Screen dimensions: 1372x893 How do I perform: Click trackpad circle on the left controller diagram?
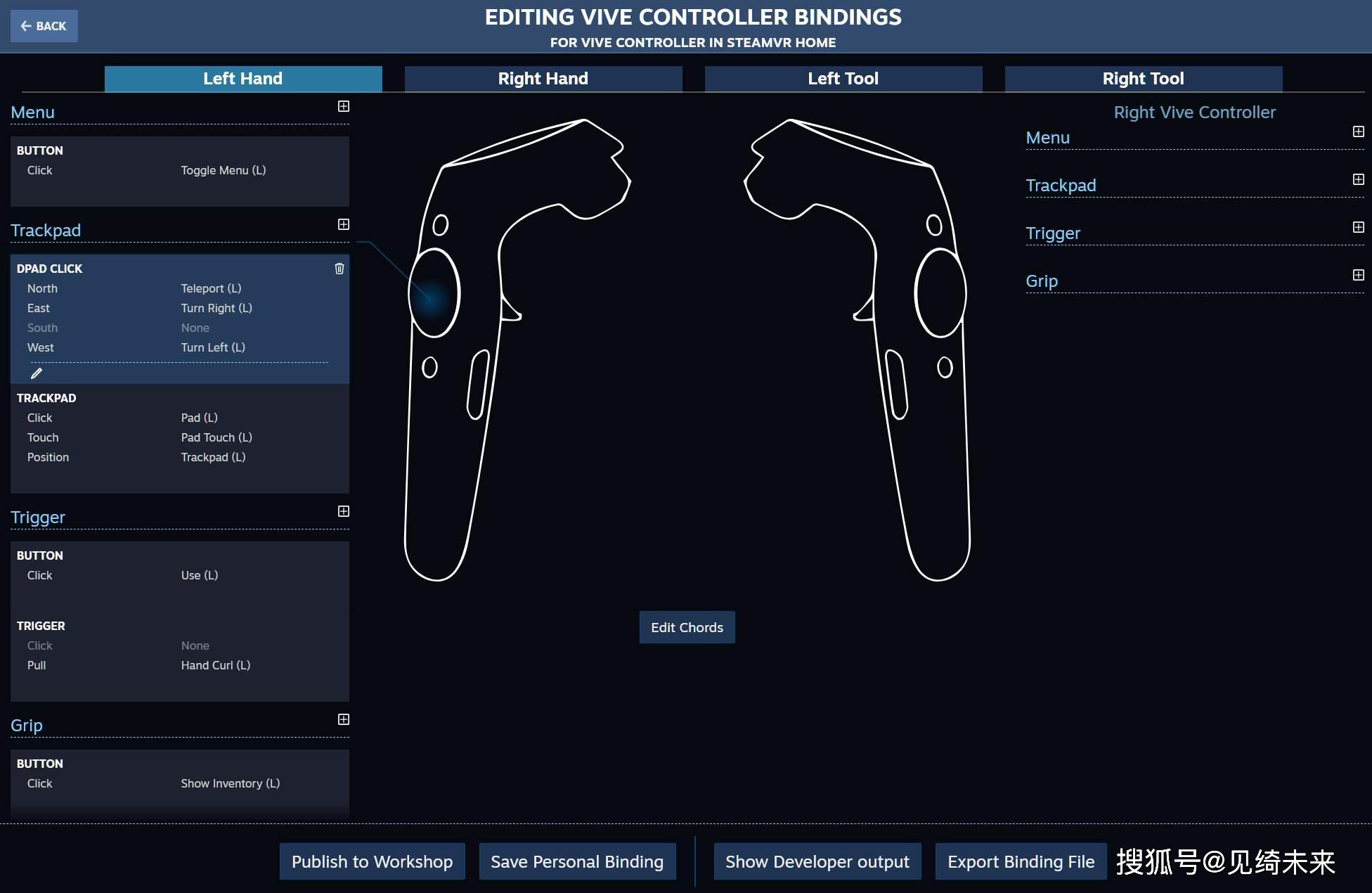pos(434,293)
